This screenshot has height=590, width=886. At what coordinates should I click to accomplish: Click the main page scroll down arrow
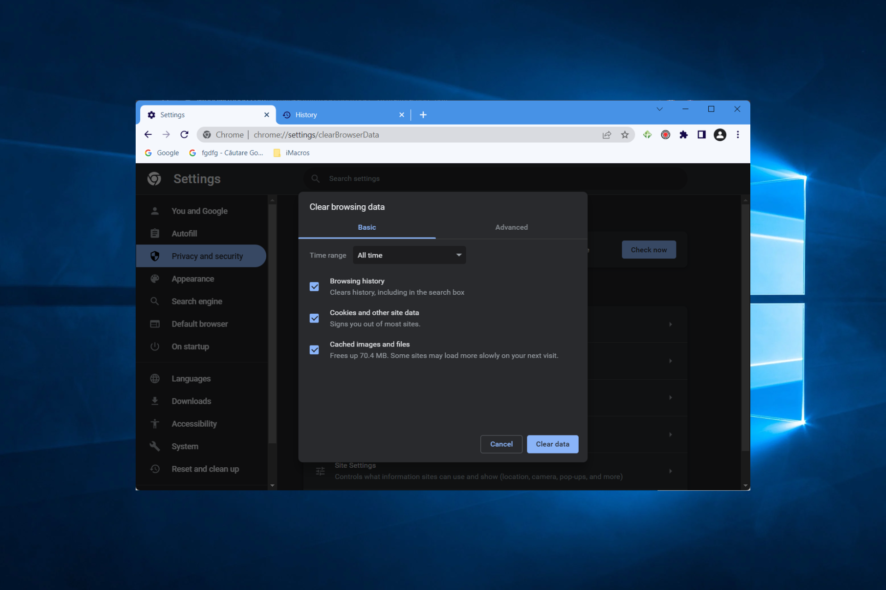coord(745,485)
